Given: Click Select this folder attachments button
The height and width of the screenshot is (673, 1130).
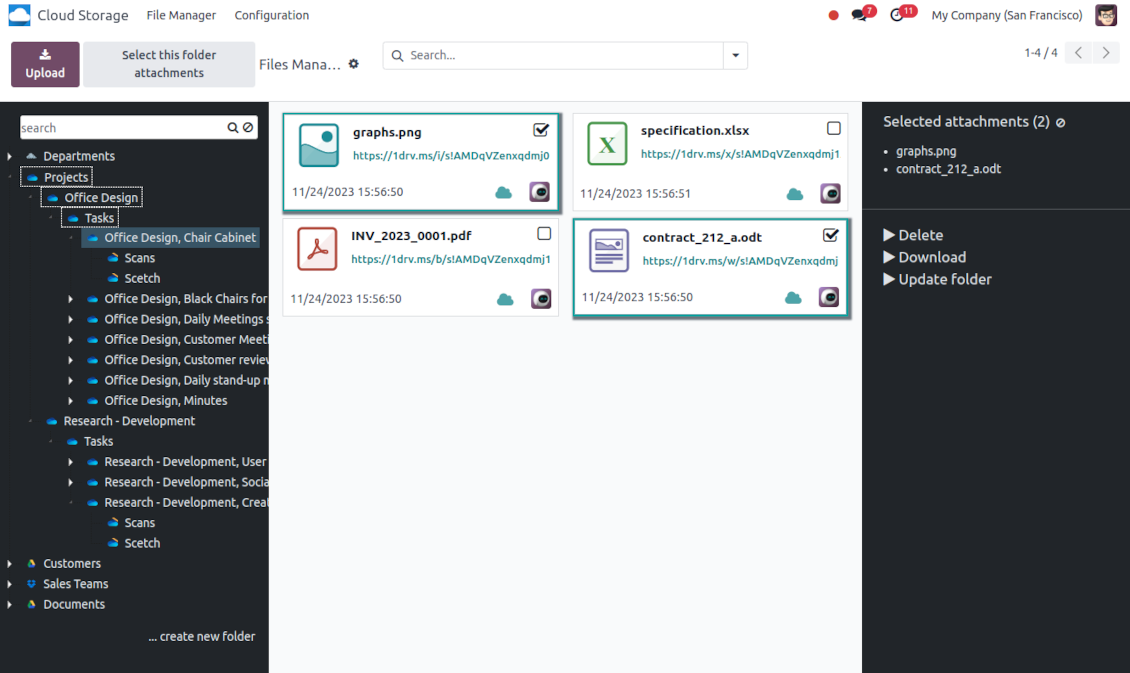Looking at the screenshot, I should click(x=169, y=64).
